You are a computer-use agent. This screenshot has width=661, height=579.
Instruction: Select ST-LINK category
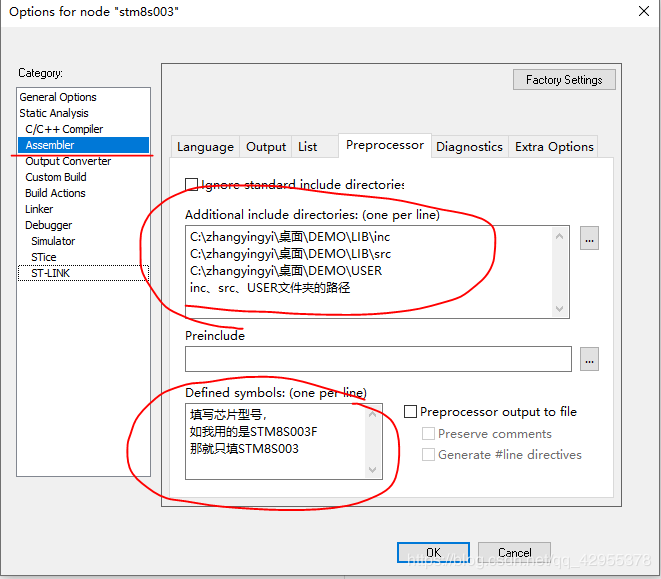pyautogui.click(x=83, y=273)
